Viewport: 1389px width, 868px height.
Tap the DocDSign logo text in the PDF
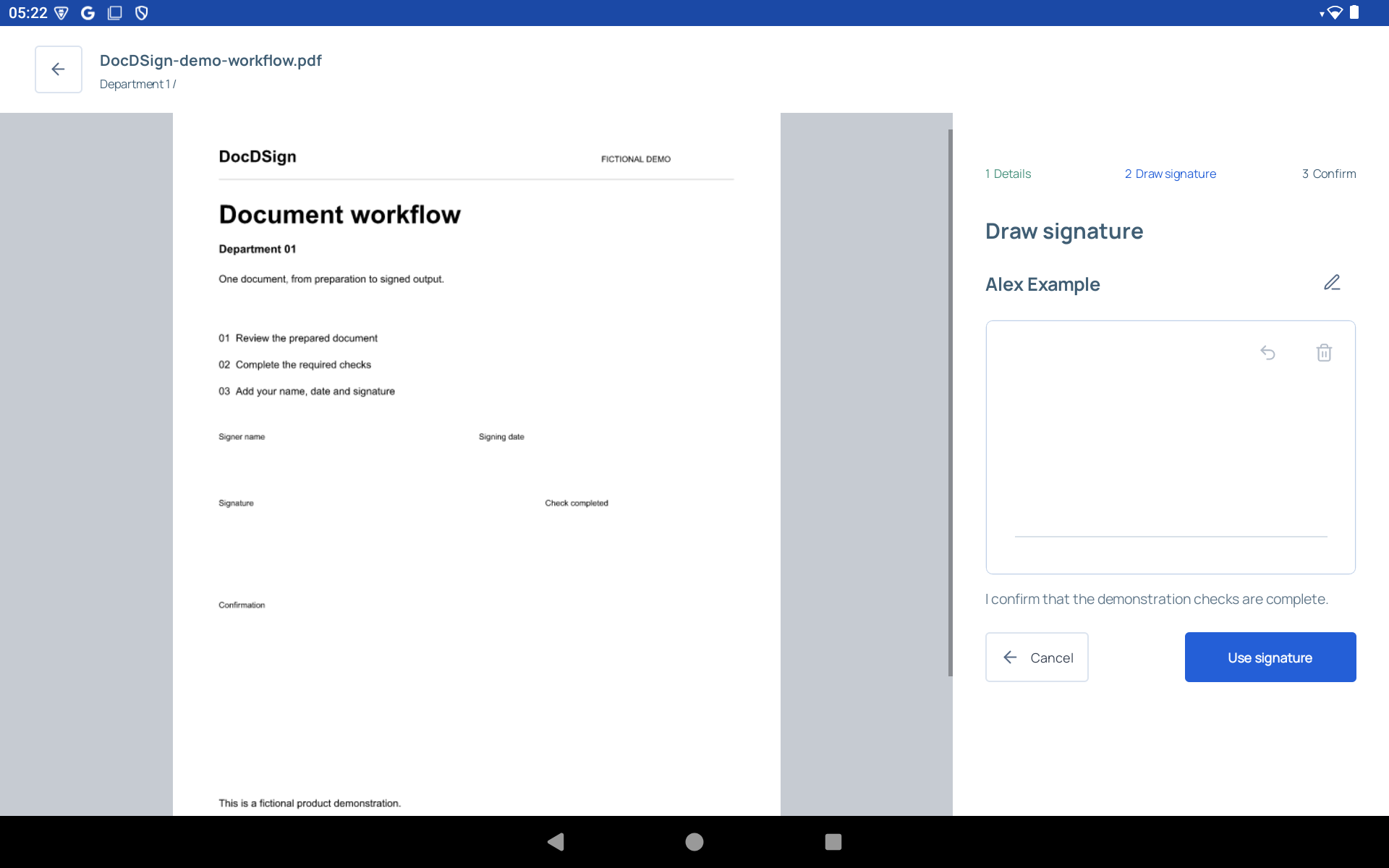click(258, 157)
